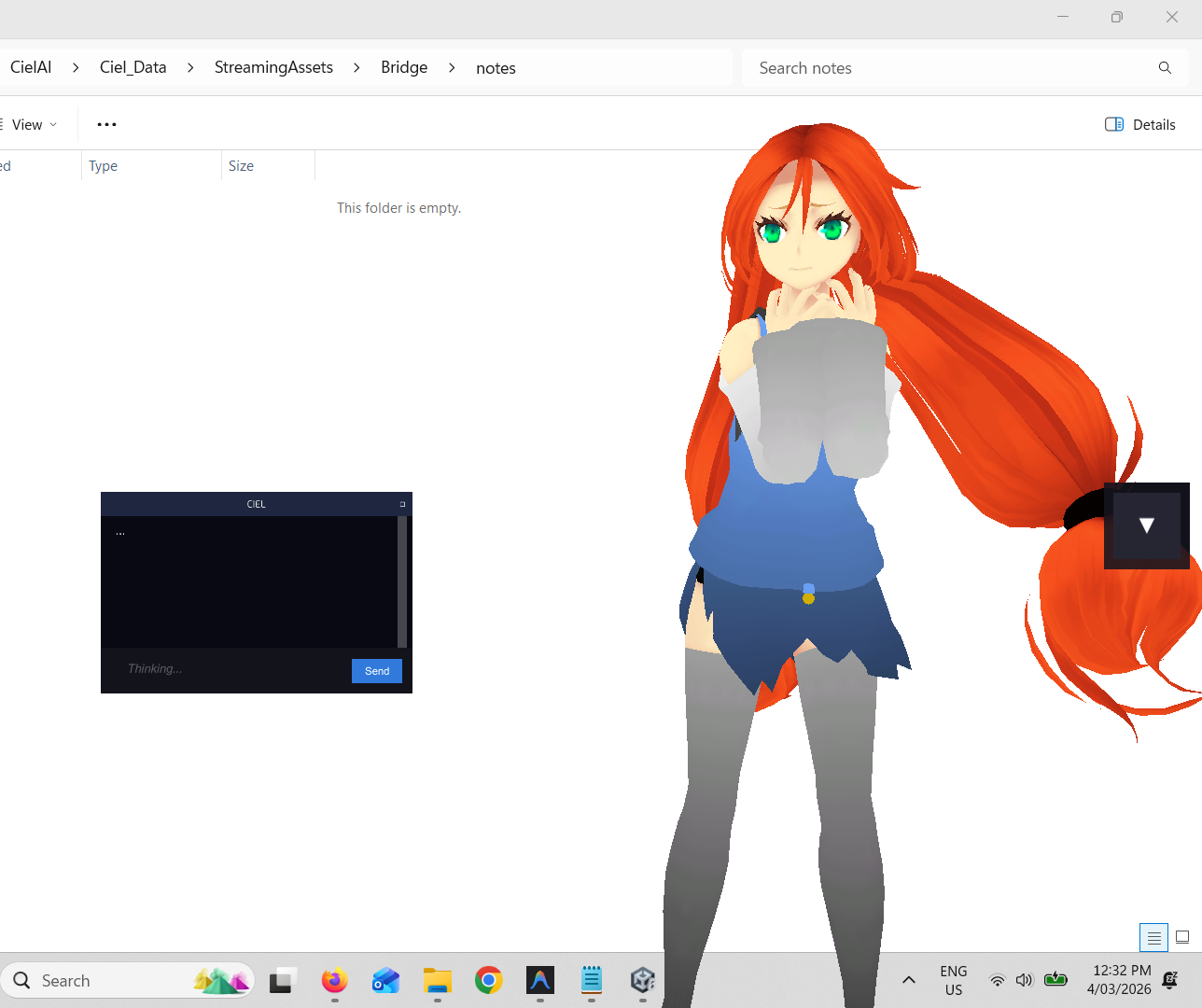Sort by the Type column header
Image resolution: width=1202 pixels, height=1008 pixels.
point(104,166)
